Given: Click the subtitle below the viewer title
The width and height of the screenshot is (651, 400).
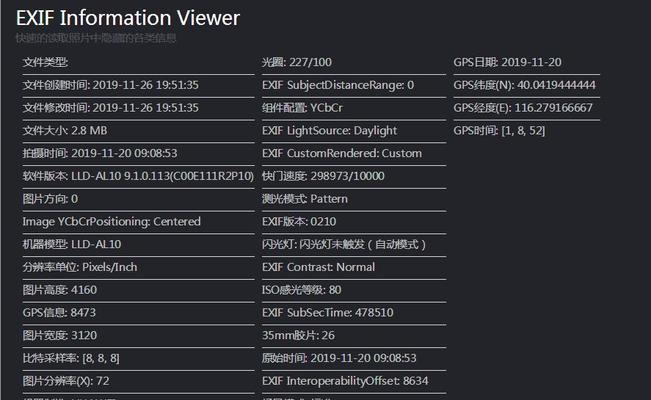Looking at the screenshot, I should [96, 38].
